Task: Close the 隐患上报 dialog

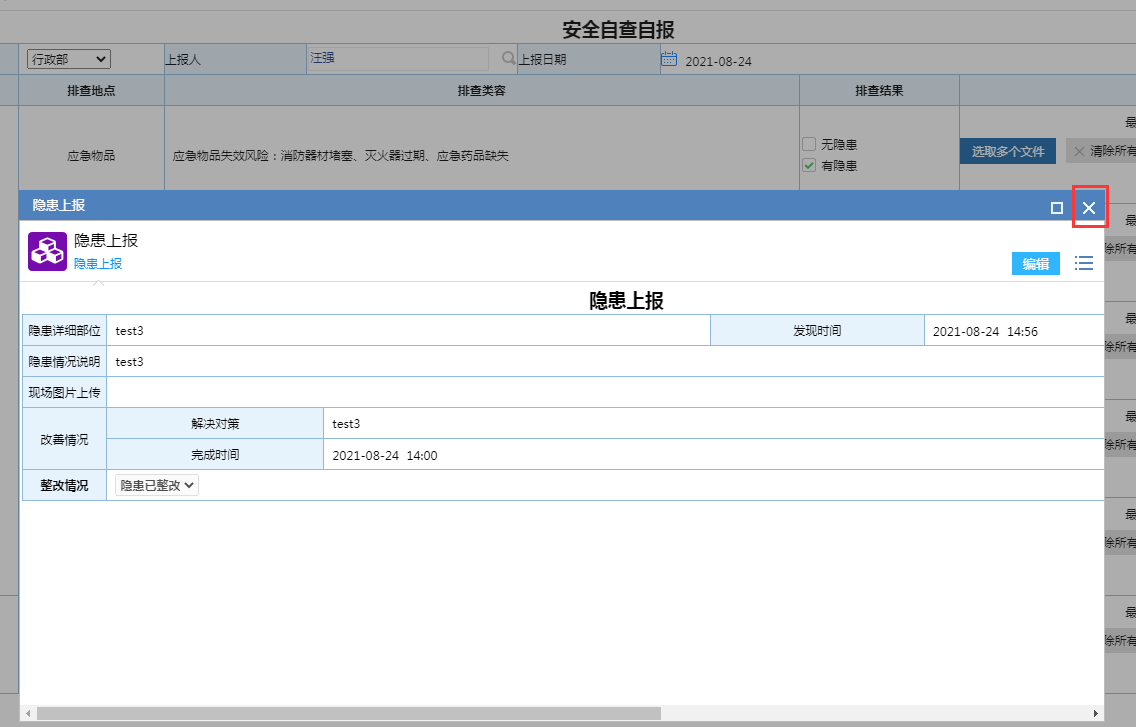Action: click(1089, 207)
